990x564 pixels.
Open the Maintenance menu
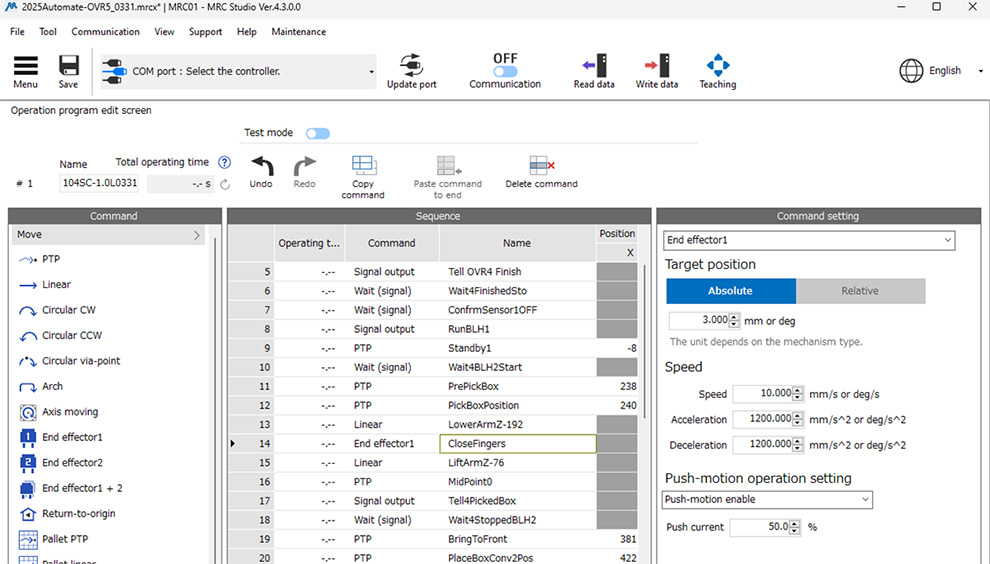(x=299, y=32)
